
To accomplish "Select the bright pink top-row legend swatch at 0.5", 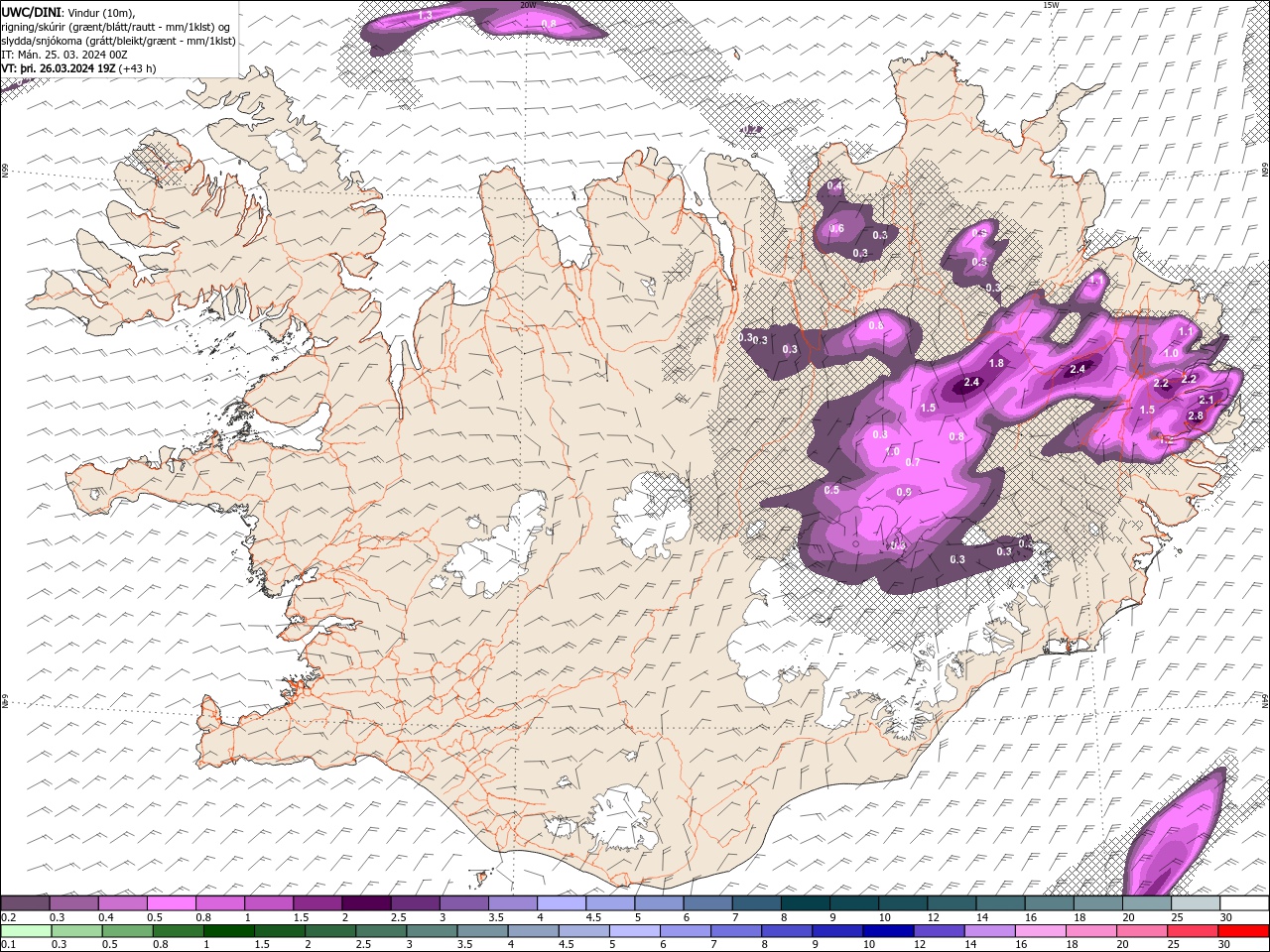I will coord(171,903).
